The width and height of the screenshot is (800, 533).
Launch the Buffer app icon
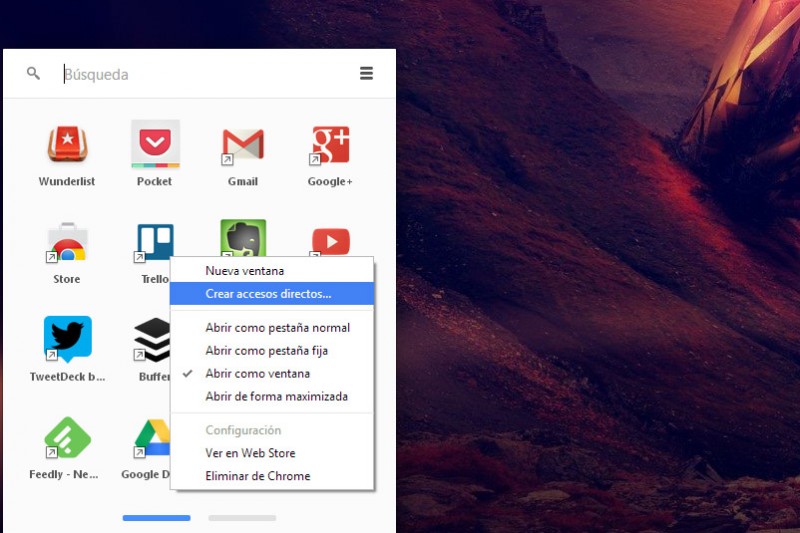pyautogui.click(x=152, y=340)
